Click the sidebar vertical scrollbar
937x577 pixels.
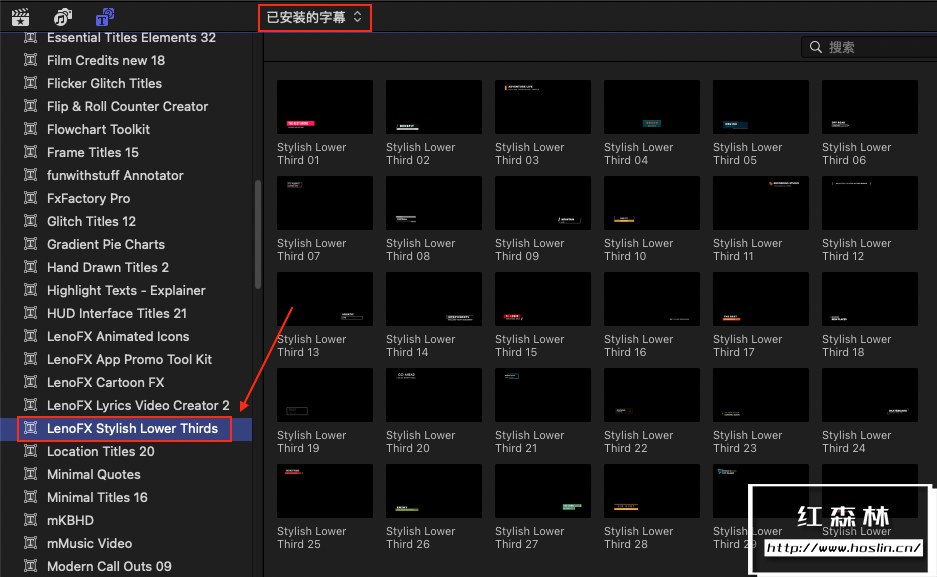tap(258, 234)
